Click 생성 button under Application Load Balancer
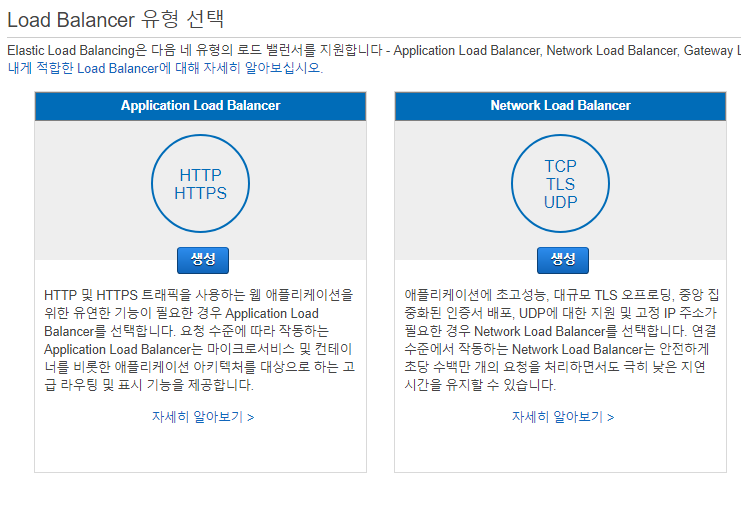Viewport: 741px width, 521px height. (203, 260)
